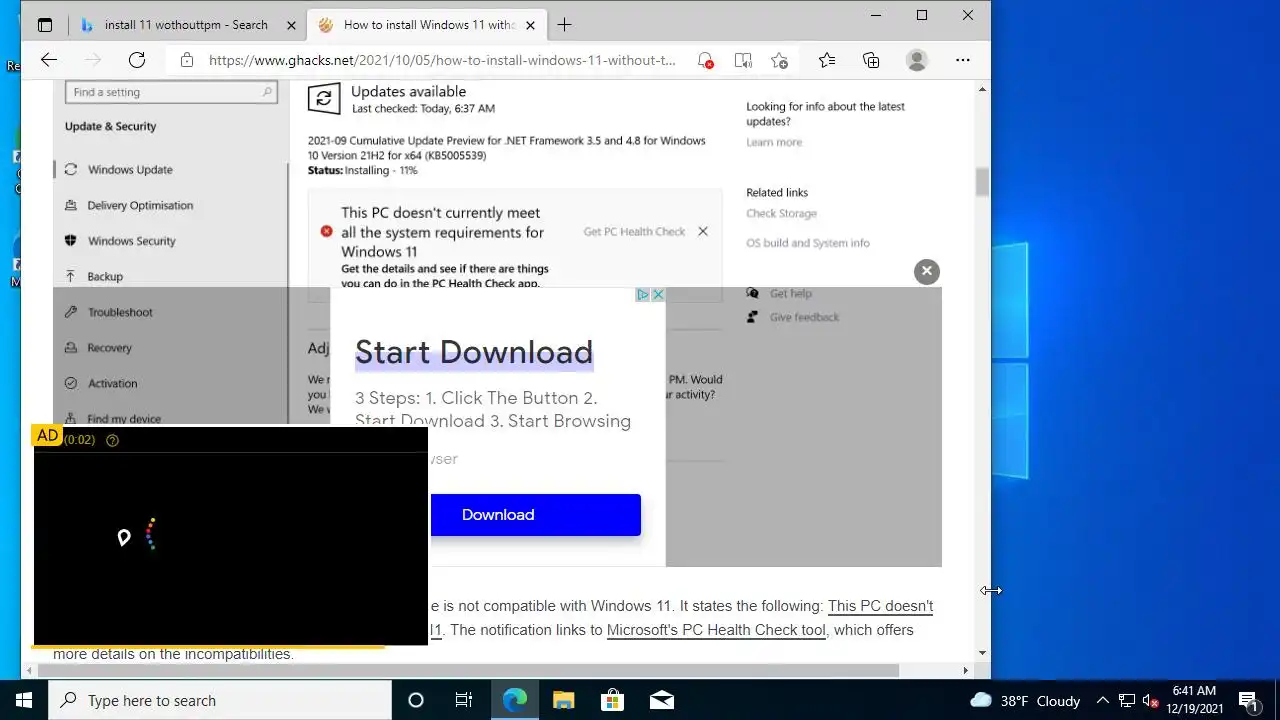1280x720 pixels.
Task: Click the muted volume tray icon
Action: 1150,701
